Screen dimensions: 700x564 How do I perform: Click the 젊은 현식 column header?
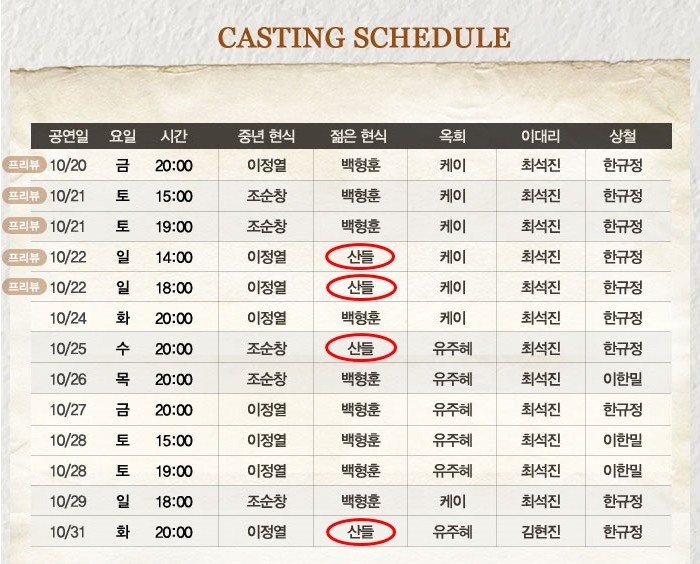click(358, 136)
